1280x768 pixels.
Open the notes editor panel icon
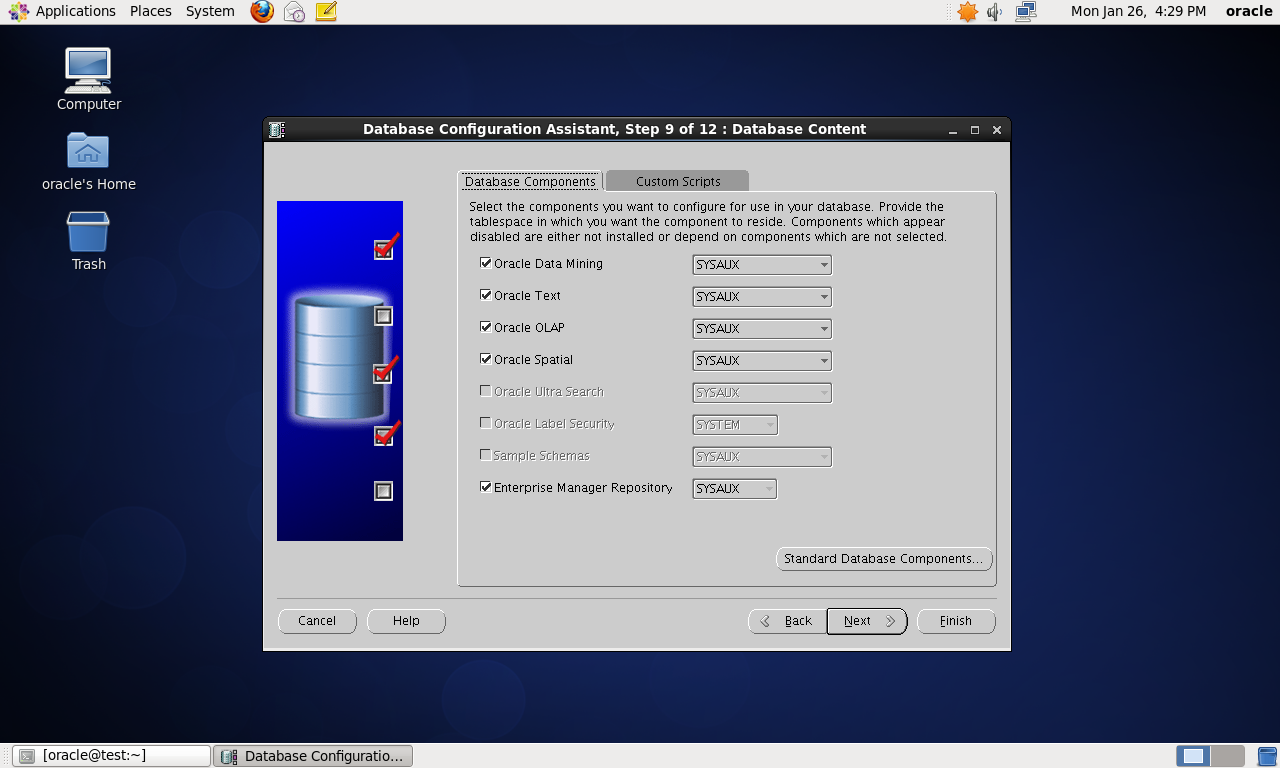(x=325, y=12)
